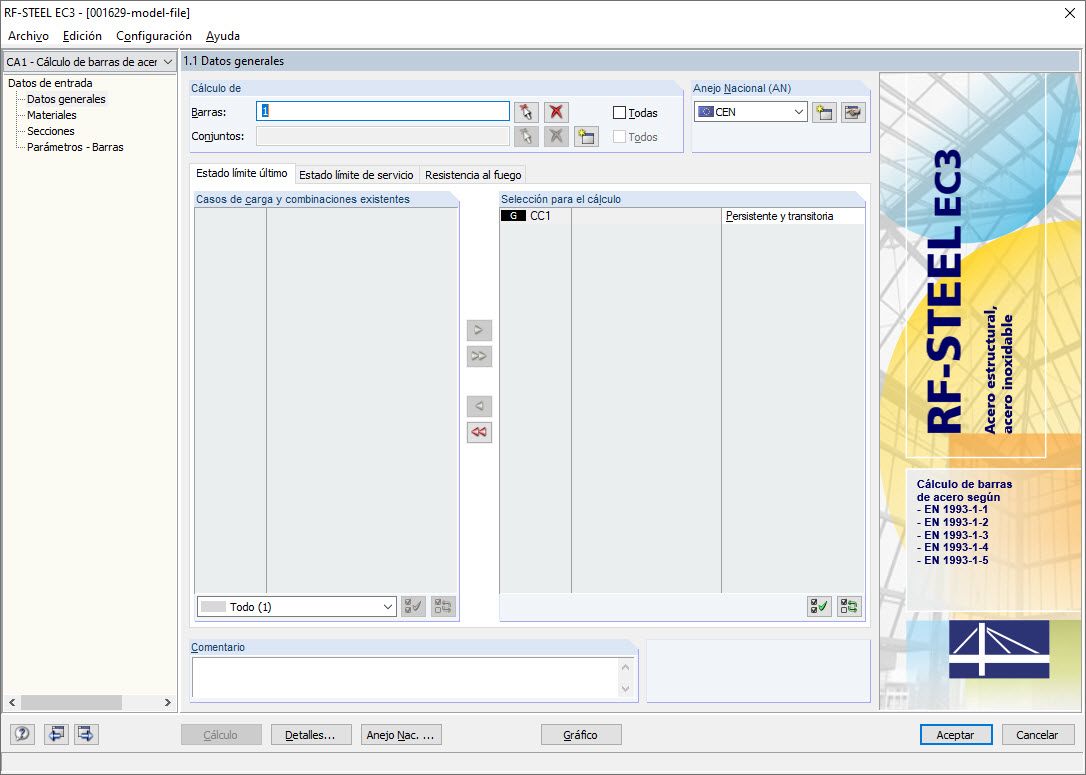Click the navigator horizontal scrollbar thumb
Screen dimensions: 1086x775
coord(71,702)
